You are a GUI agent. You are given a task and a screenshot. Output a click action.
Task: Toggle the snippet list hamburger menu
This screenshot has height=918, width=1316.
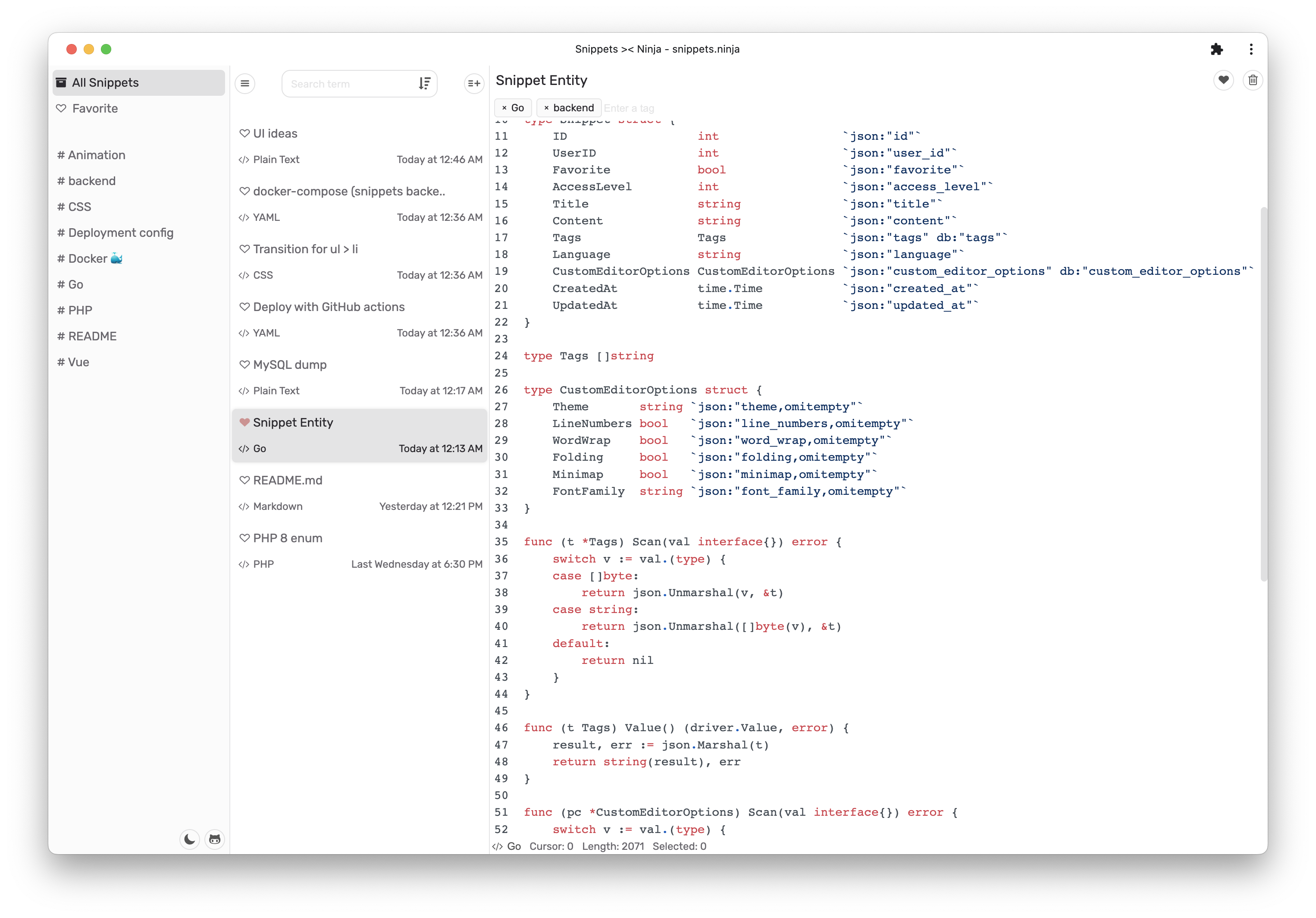[x=245, y=84]
